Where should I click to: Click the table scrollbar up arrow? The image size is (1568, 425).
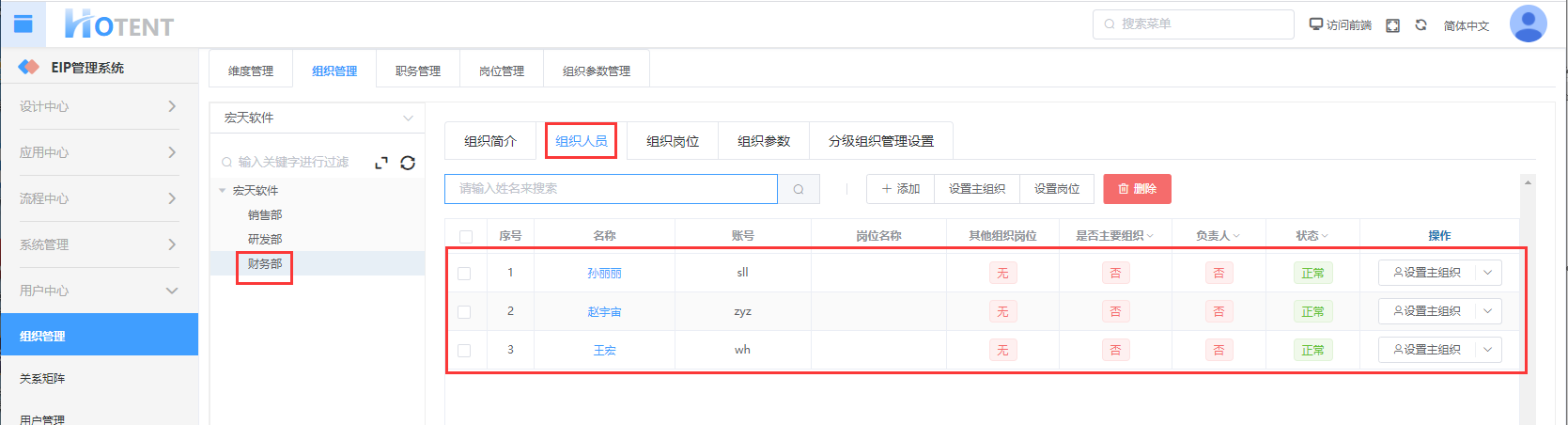click(x=1528, y=182)
